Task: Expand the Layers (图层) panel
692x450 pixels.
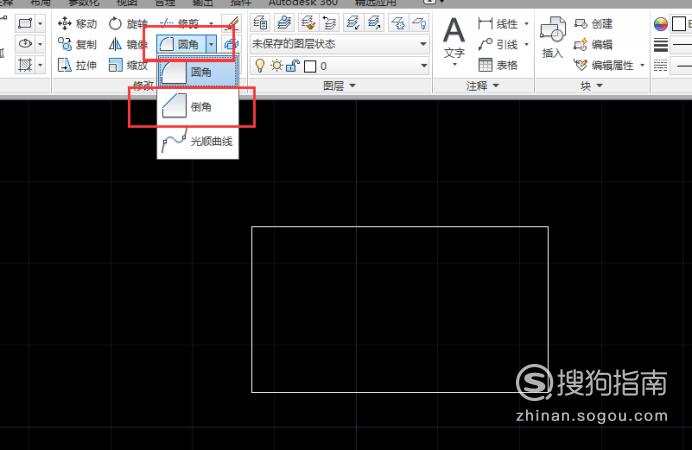Action: [x=339, y=86]
